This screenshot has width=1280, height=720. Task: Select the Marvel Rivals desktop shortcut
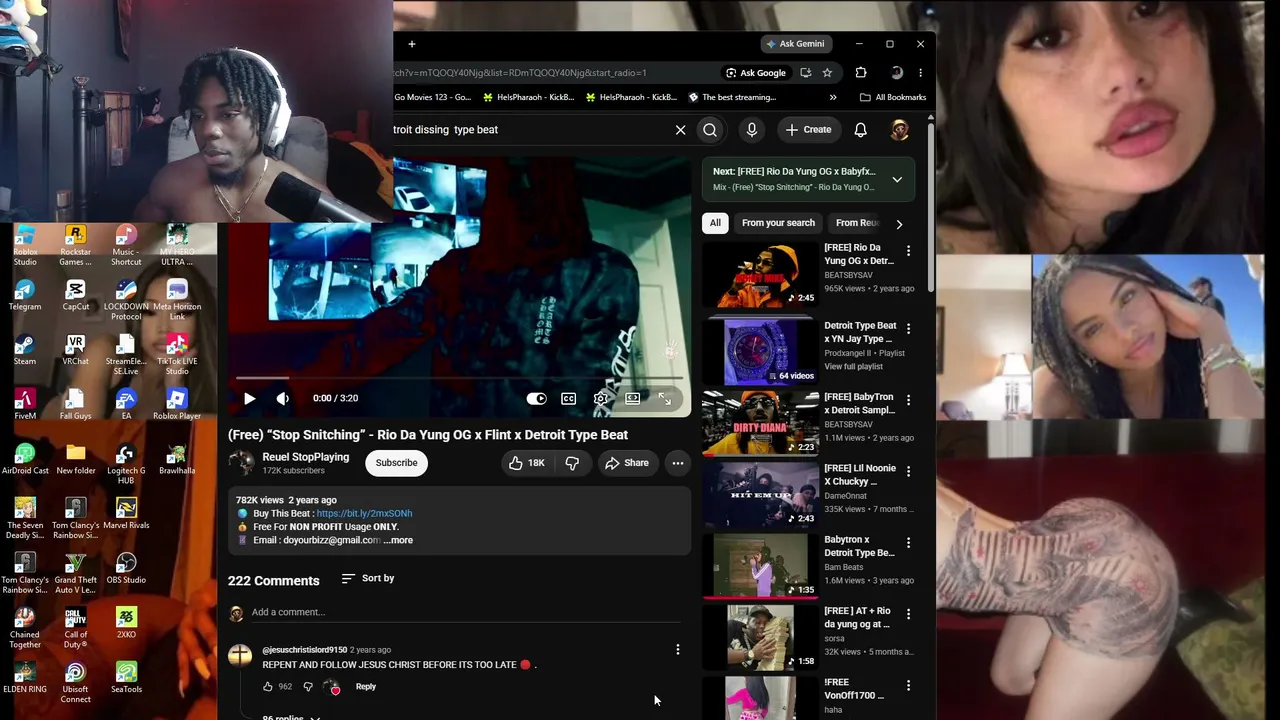pyautogui.click(x=126, y=514)
